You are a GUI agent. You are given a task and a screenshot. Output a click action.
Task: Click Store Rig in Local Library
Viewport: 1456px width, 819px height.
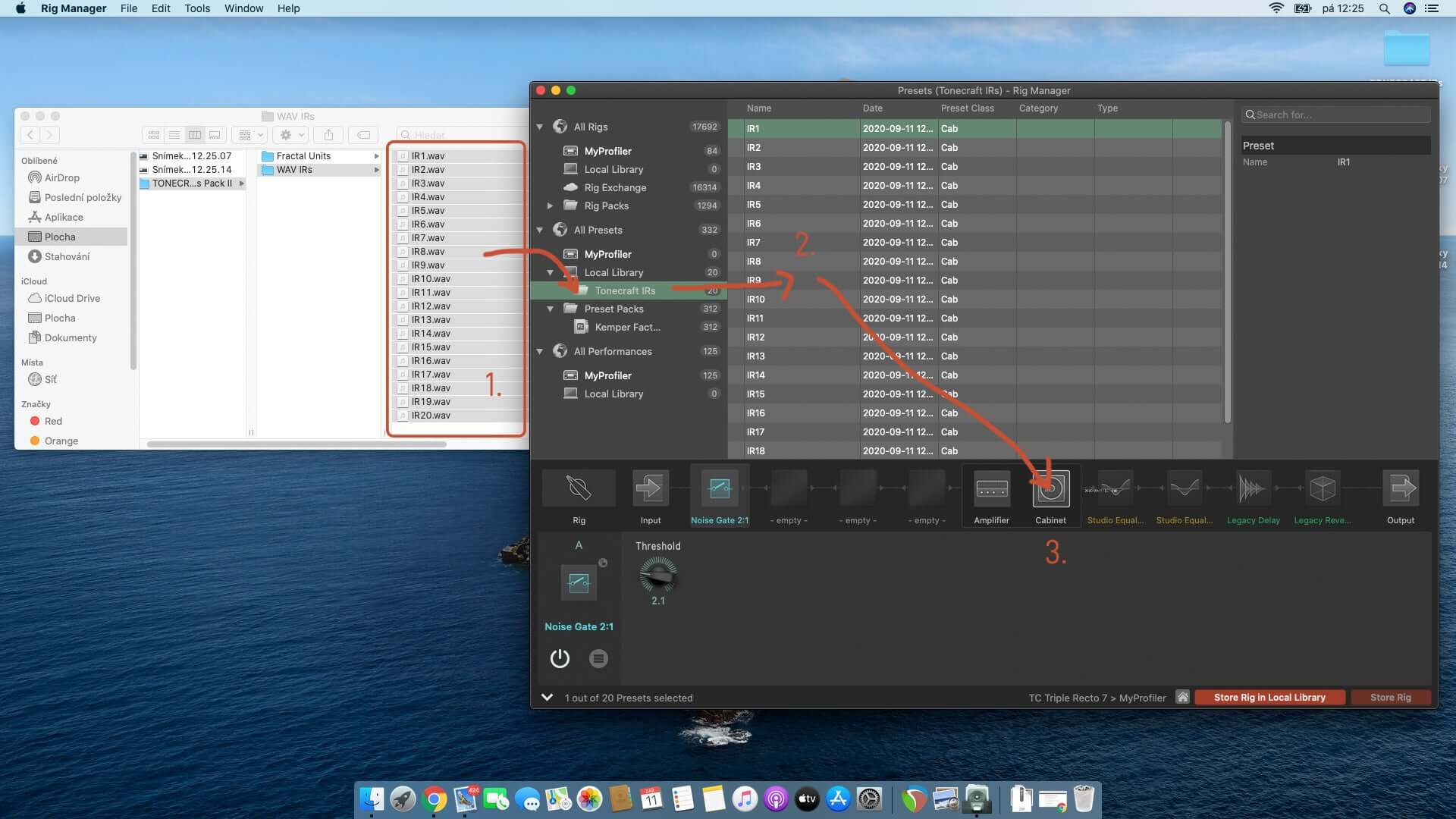click(x=1269, y=697)
